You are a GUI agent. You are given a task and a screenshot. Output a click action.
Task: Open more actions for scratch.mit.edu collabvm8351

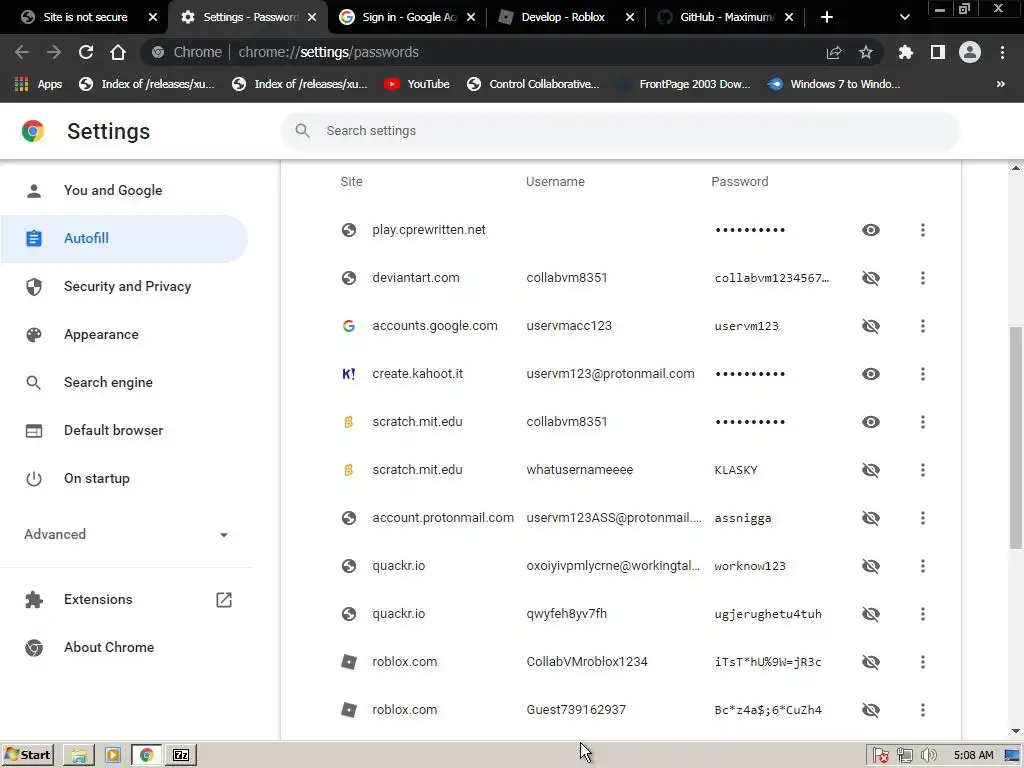[923, 422]
